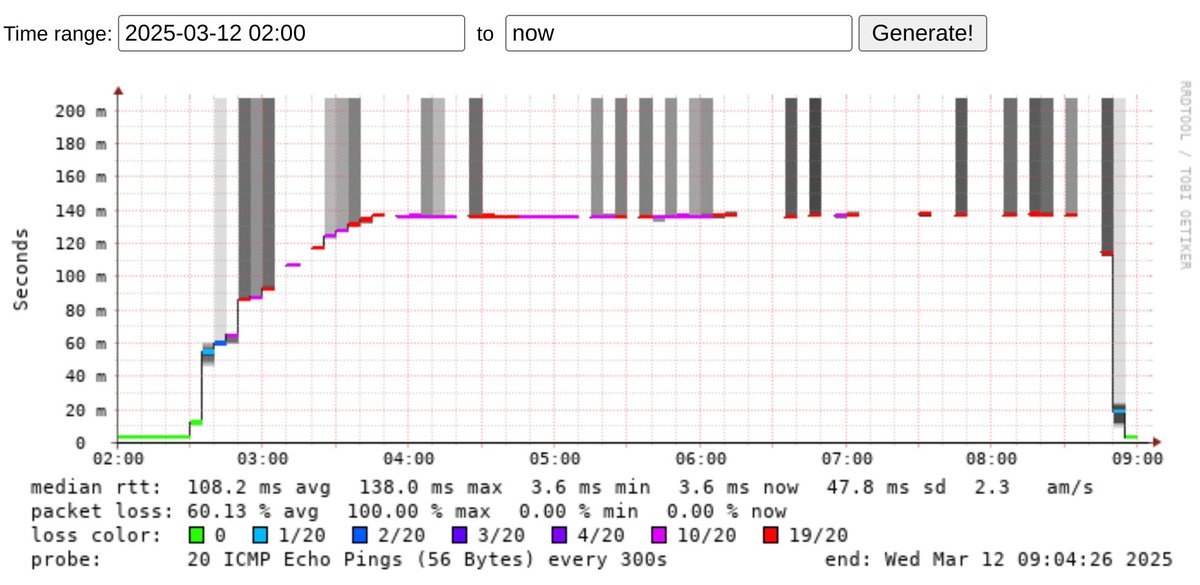Click the red 19/20 loss color swatch
This screenshot has height=585, width=1200.
(771, 535)
